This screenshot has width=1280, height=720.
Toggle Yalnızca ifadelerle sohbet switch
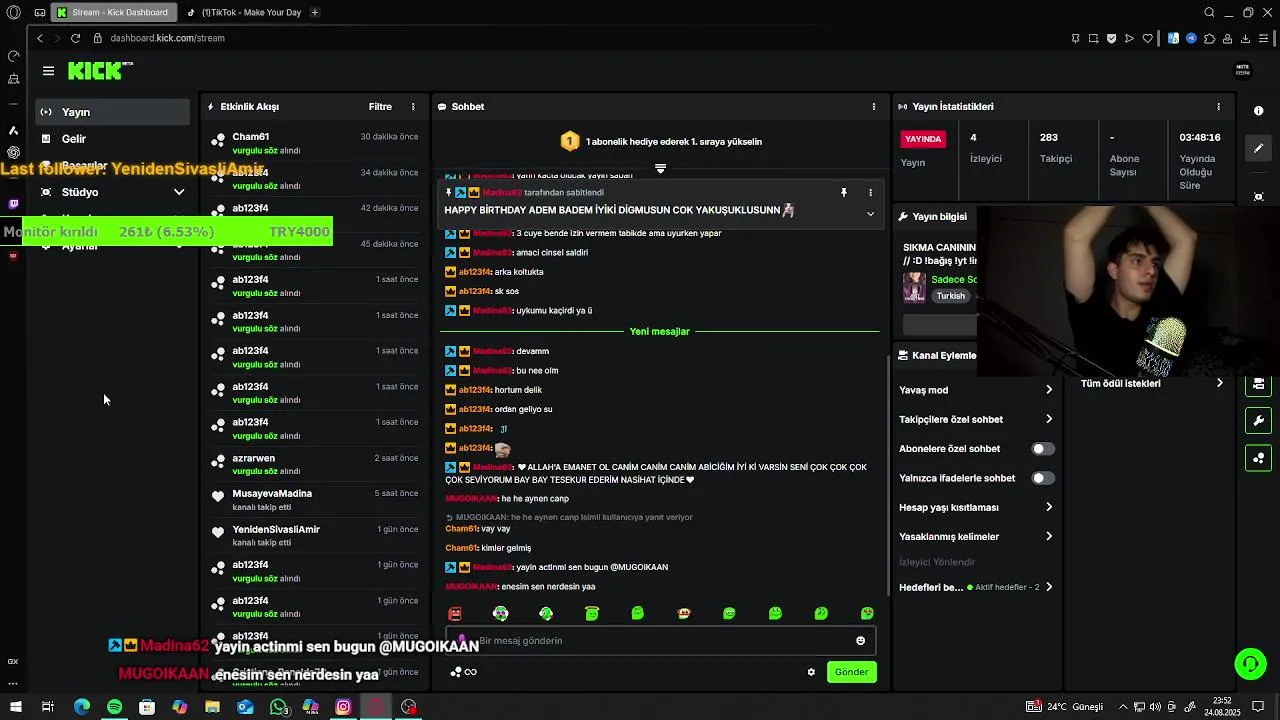coord(1042,478)
